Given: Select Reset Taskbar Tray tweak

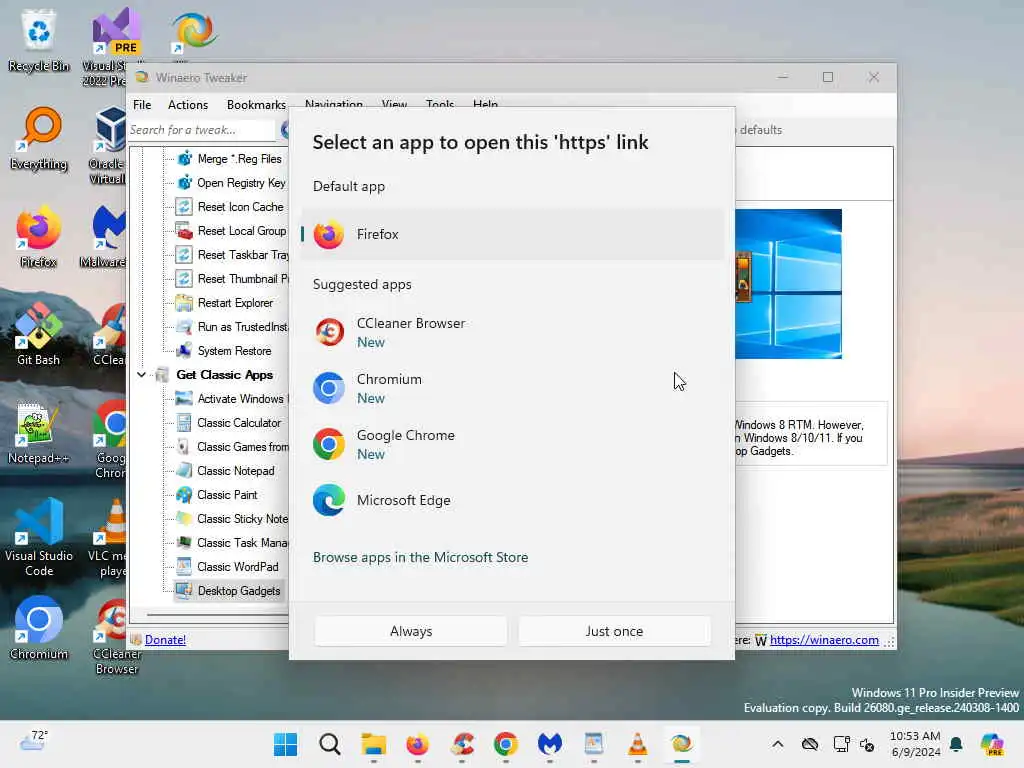Looking at the screenshot, I should (232, 255).
